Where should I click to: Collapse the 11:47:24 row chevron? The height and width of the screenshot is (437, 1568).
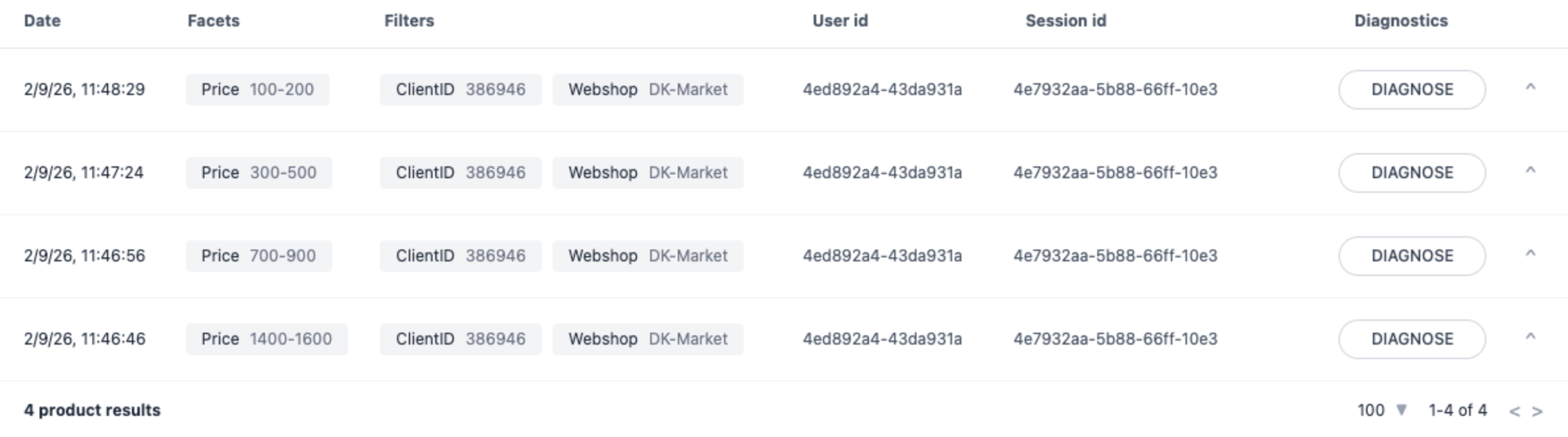[1530, 171]
